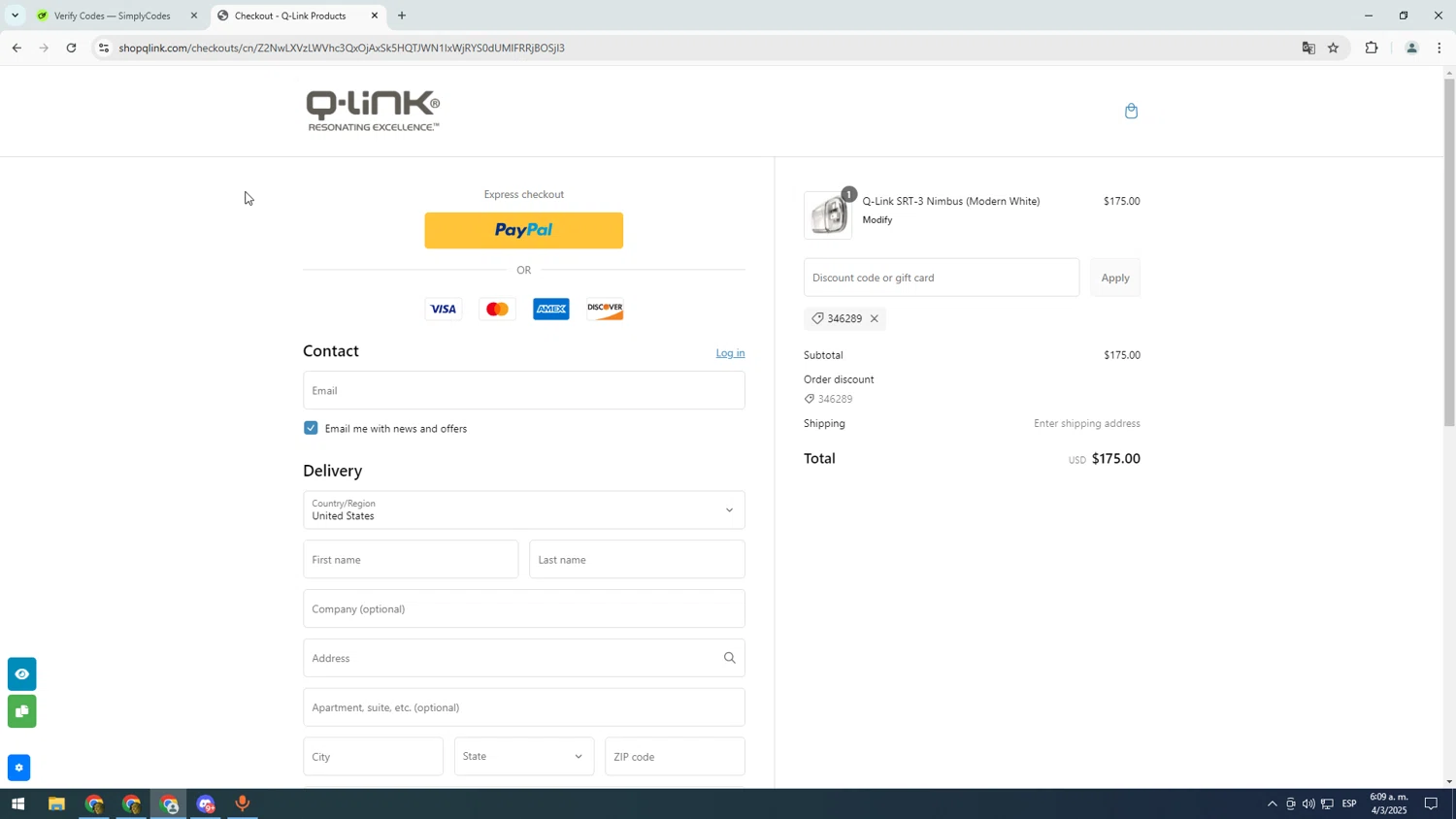Click the City field
The image size is (1456, 819).
(373, 757)
